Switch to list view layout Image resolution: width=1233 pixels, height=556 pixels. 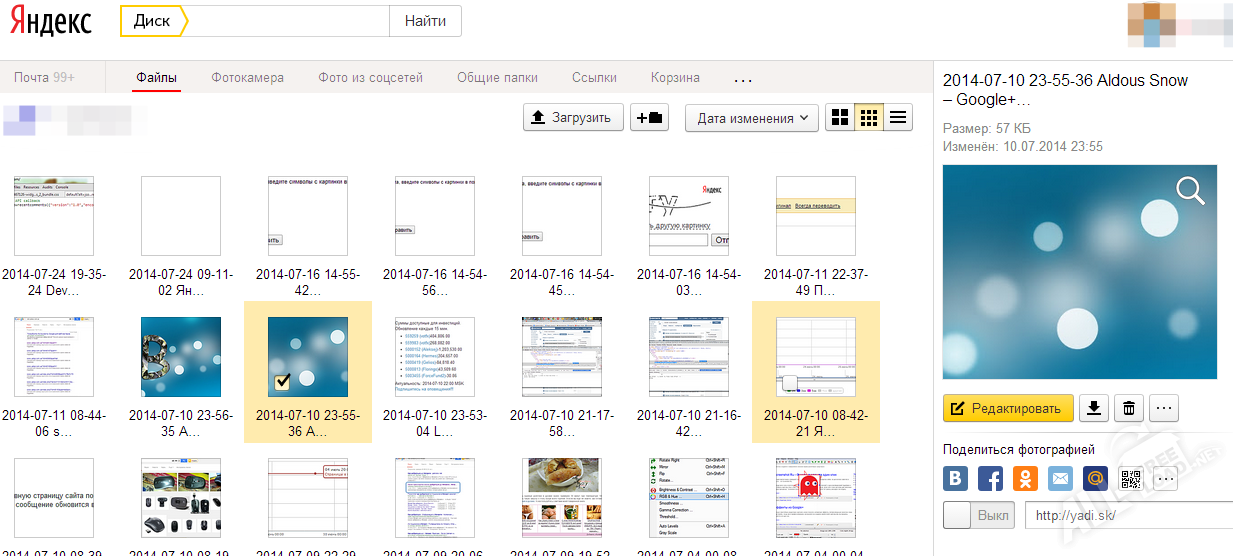tap(898, 118)
